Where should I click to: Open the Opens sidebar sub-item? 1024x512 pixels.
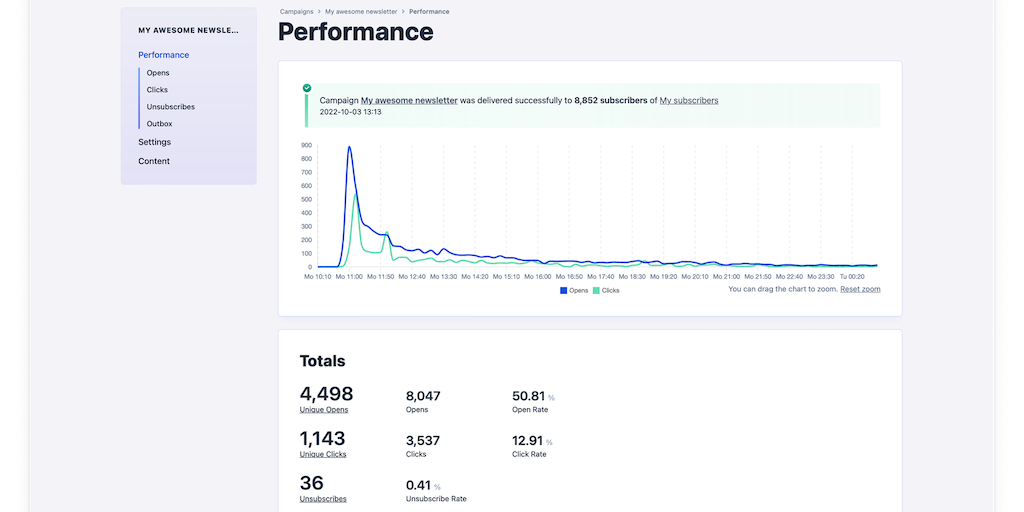(x=158, y=73)
